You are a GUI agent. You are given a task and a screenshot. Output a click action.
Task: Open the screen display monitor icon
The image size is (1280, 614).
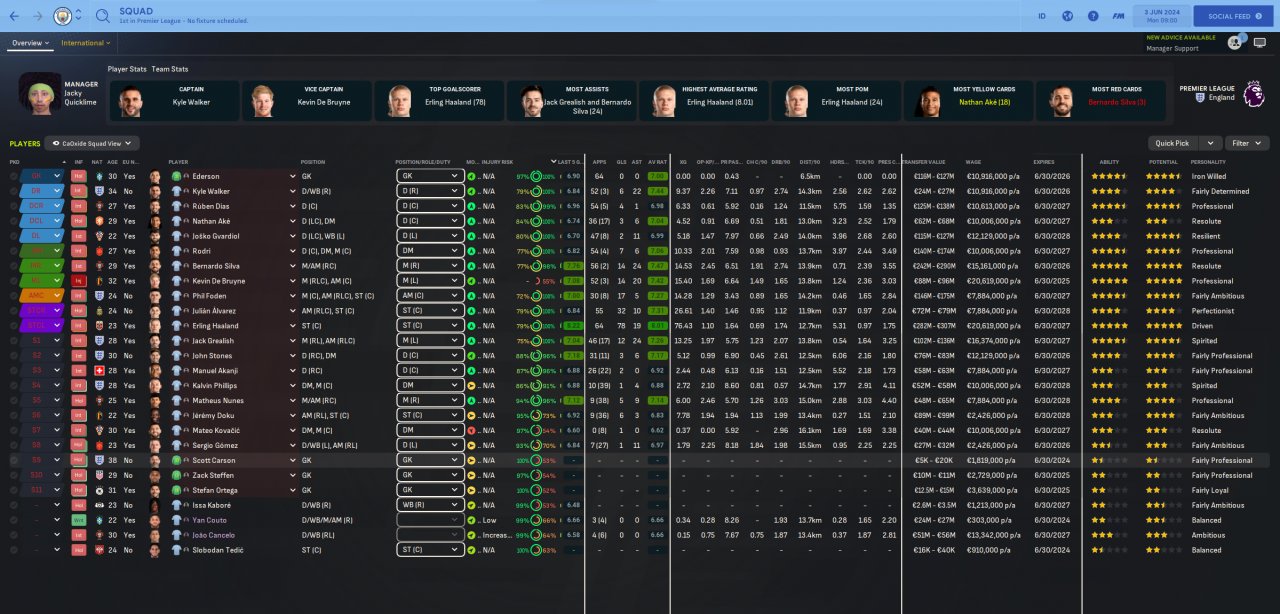[x=1260, y=43]
